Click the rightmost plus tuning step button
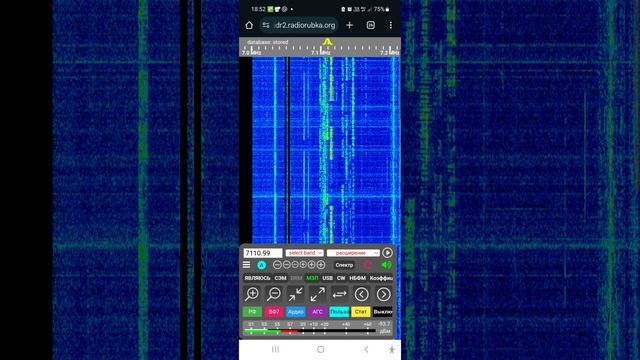 [321, 265]
